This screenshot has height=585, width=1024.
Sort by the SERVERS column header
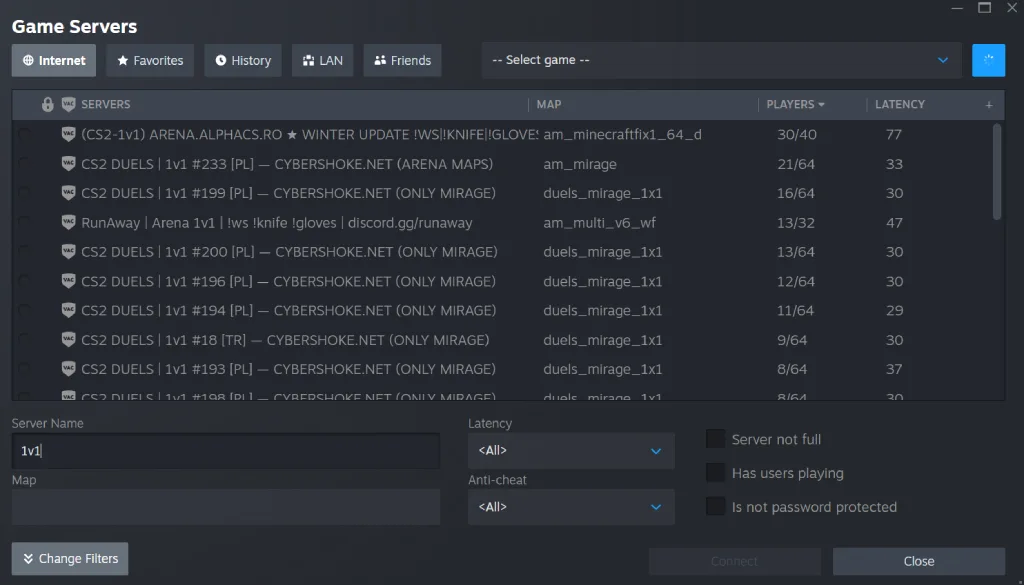pos(106,104)
